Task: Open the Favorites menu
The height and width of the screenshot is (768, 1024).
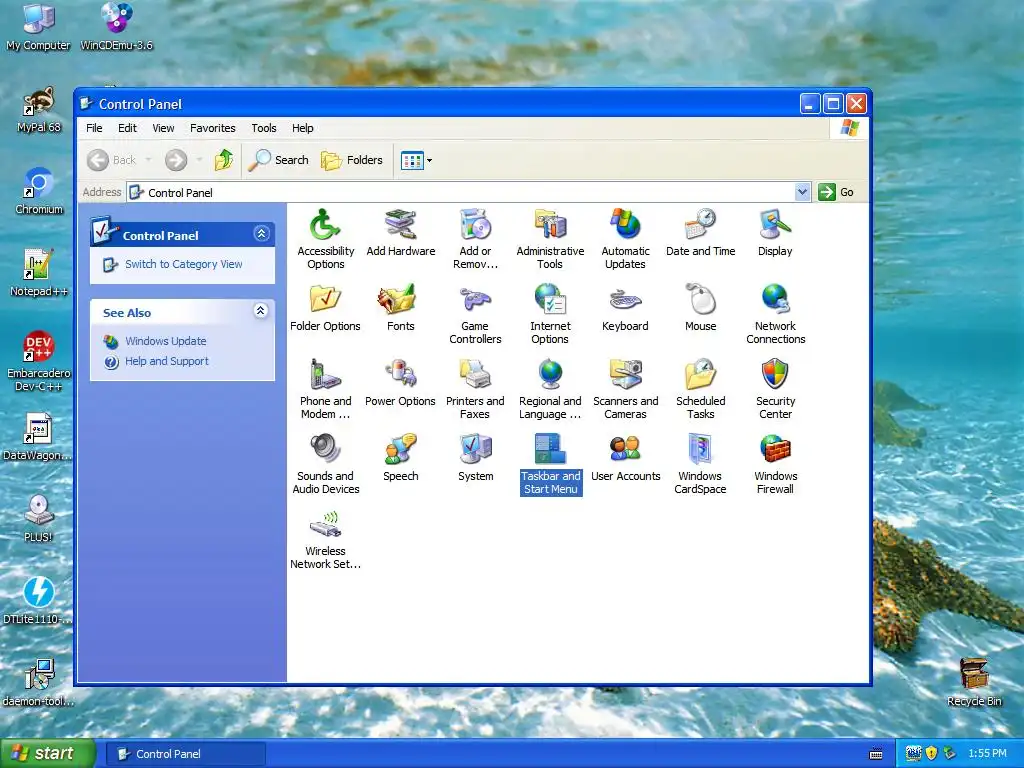Action: pyautogui.click(x=212, y=128)
